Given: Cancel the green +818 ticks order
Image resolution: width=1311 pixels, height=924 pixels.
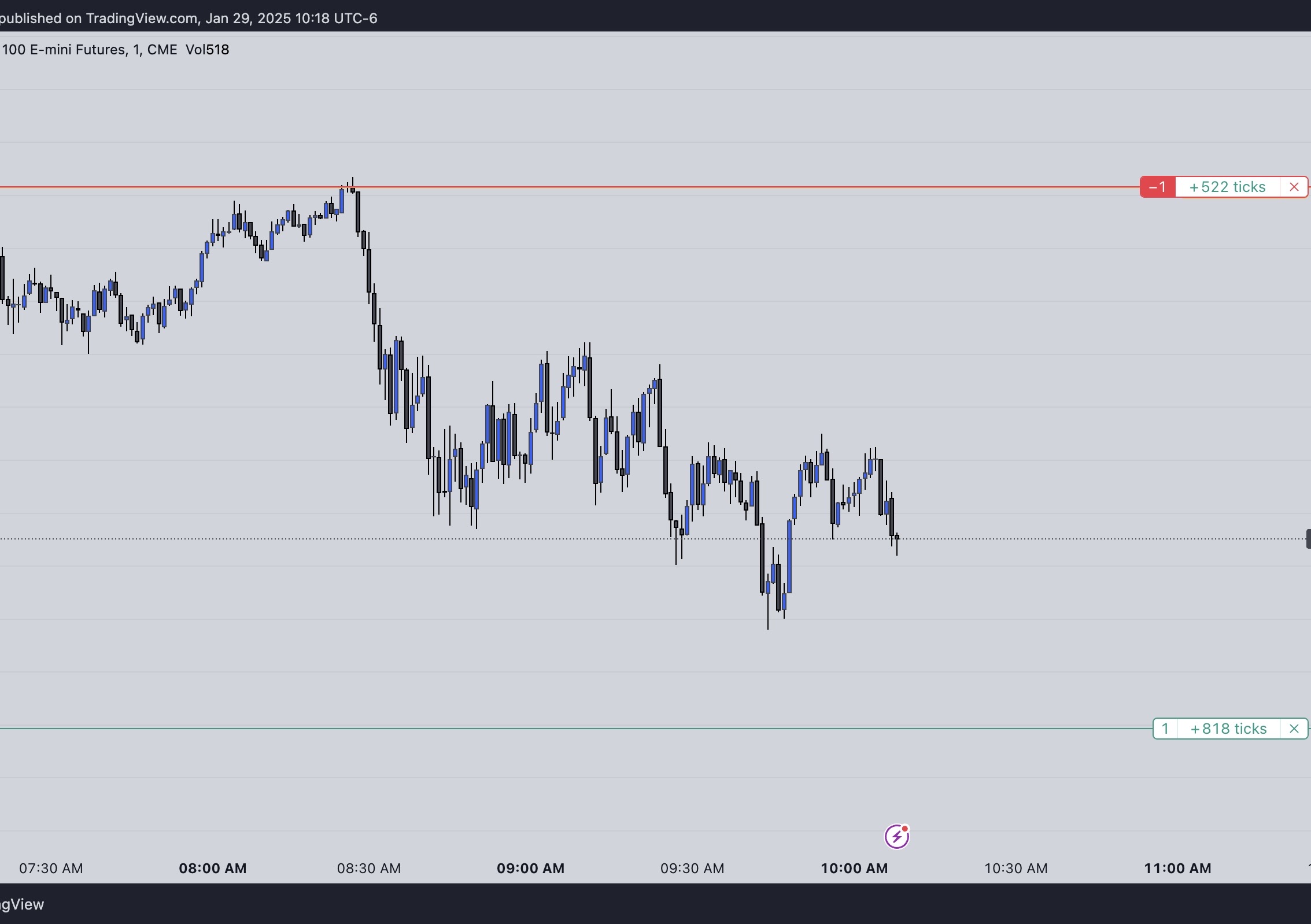Looking at the screenshot, I should [x=1294, y=729].
